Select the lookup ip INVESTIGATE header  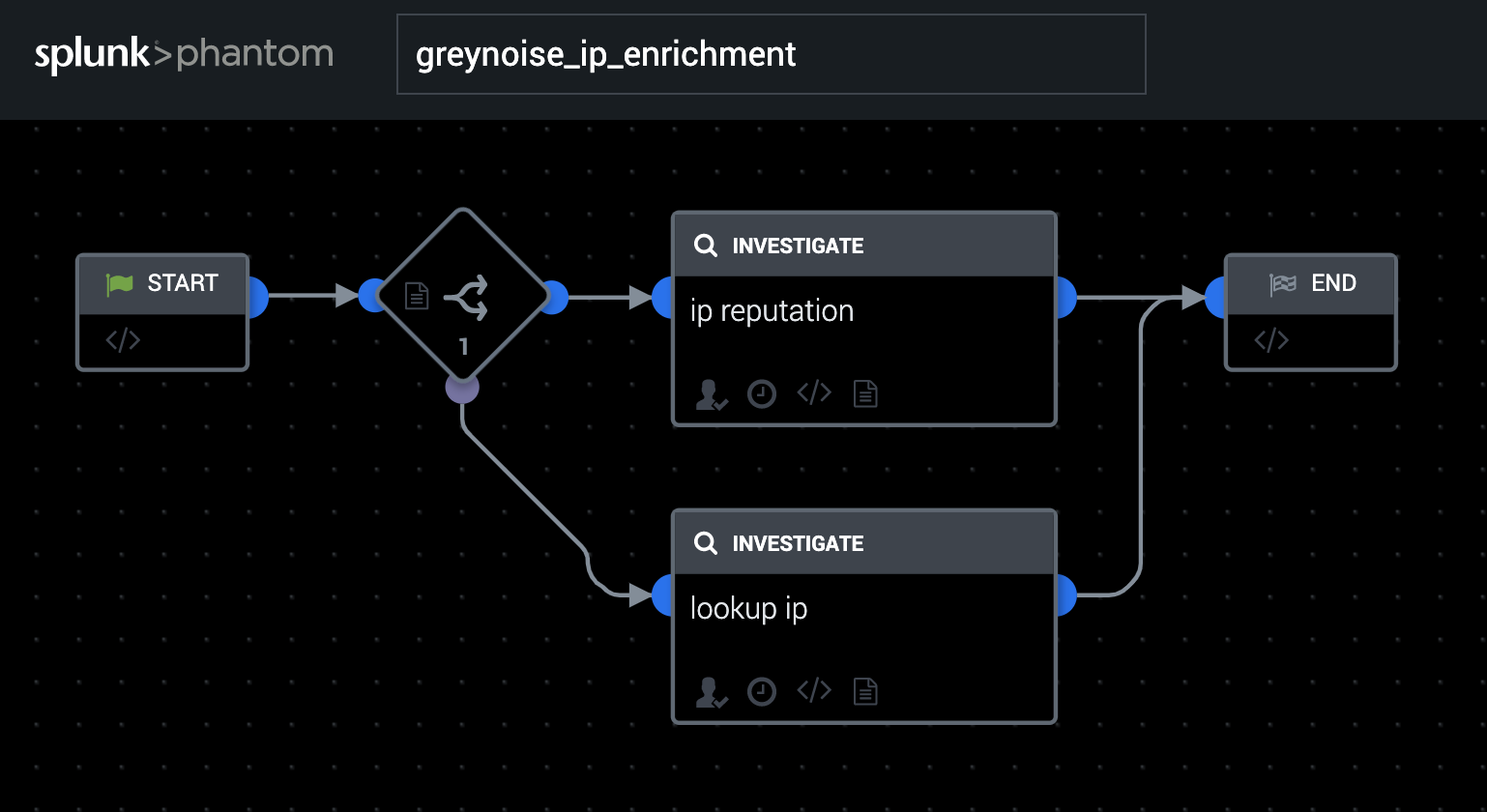[x=864, y=542]
